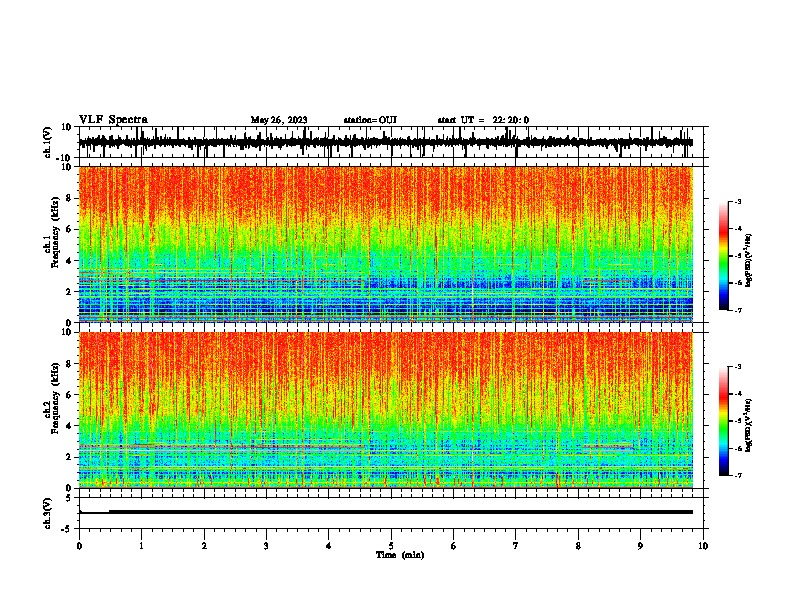Click the ch.1 colorbar log(PSD) unit label
This screenshot has width=792, height=612.
(x=749, y=260)
